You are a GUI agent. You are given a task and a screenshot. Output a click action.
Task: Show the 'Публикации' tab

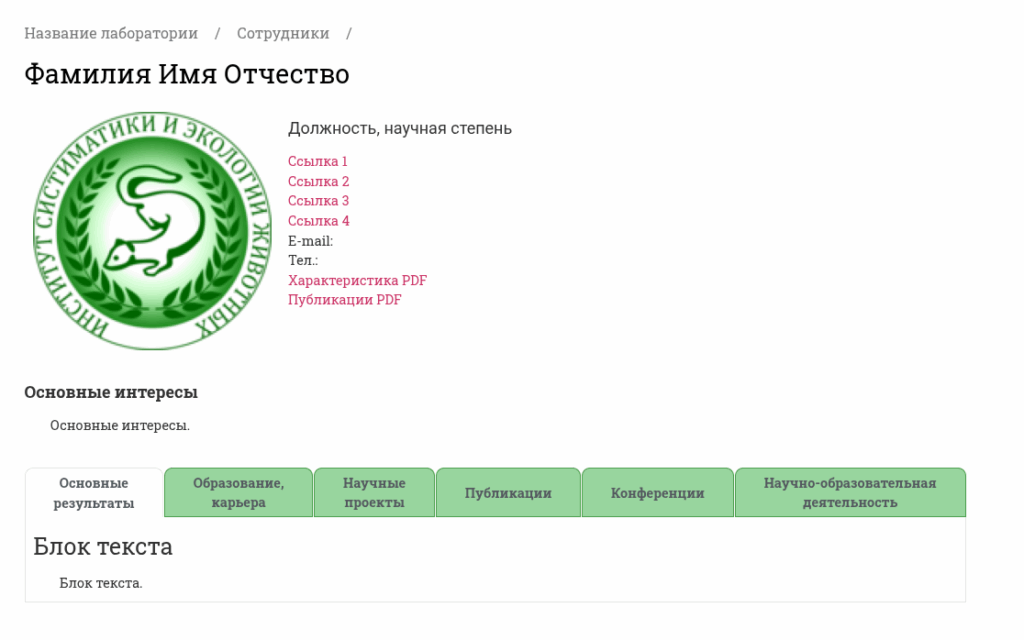pos(508,493)
